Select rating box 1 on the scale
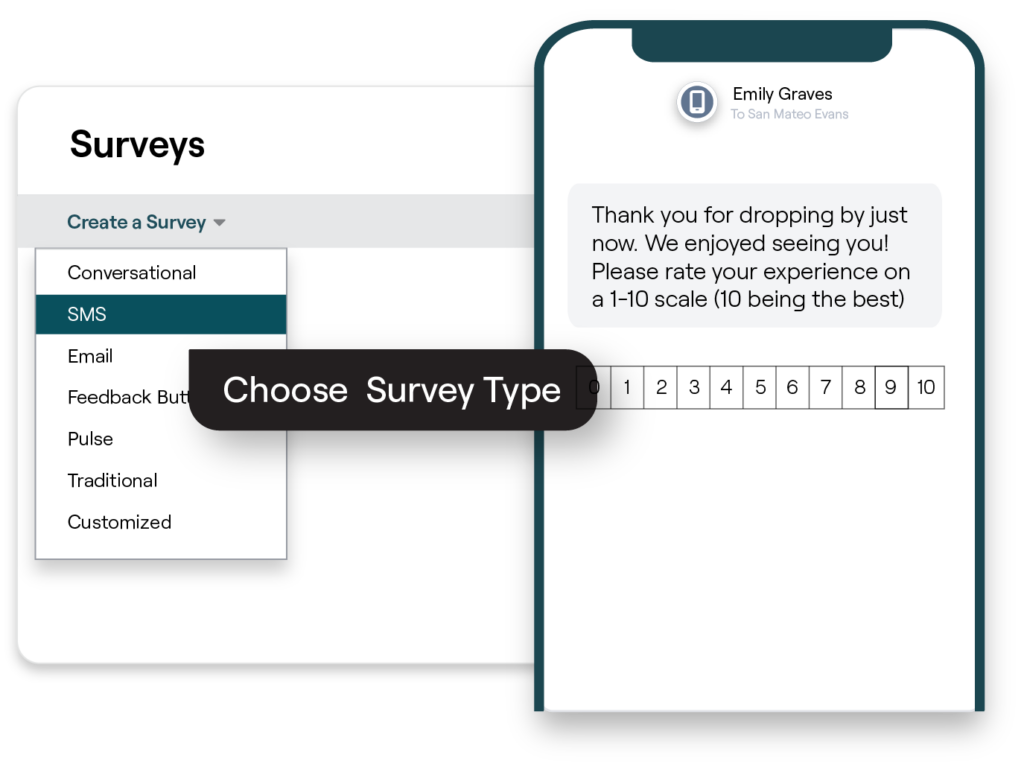1024x770 pixels. pyautogui.click(x=627, y=387)
